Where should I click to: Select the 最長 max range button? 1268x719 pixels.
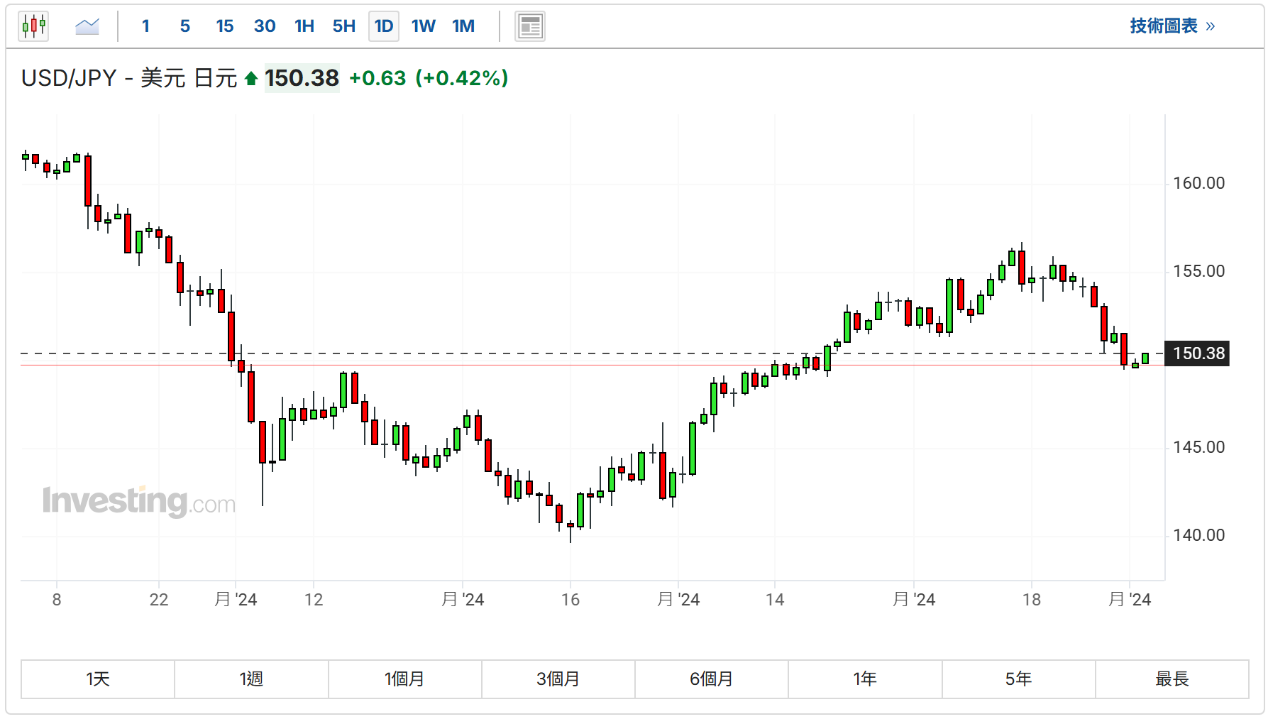point(1172,679)
